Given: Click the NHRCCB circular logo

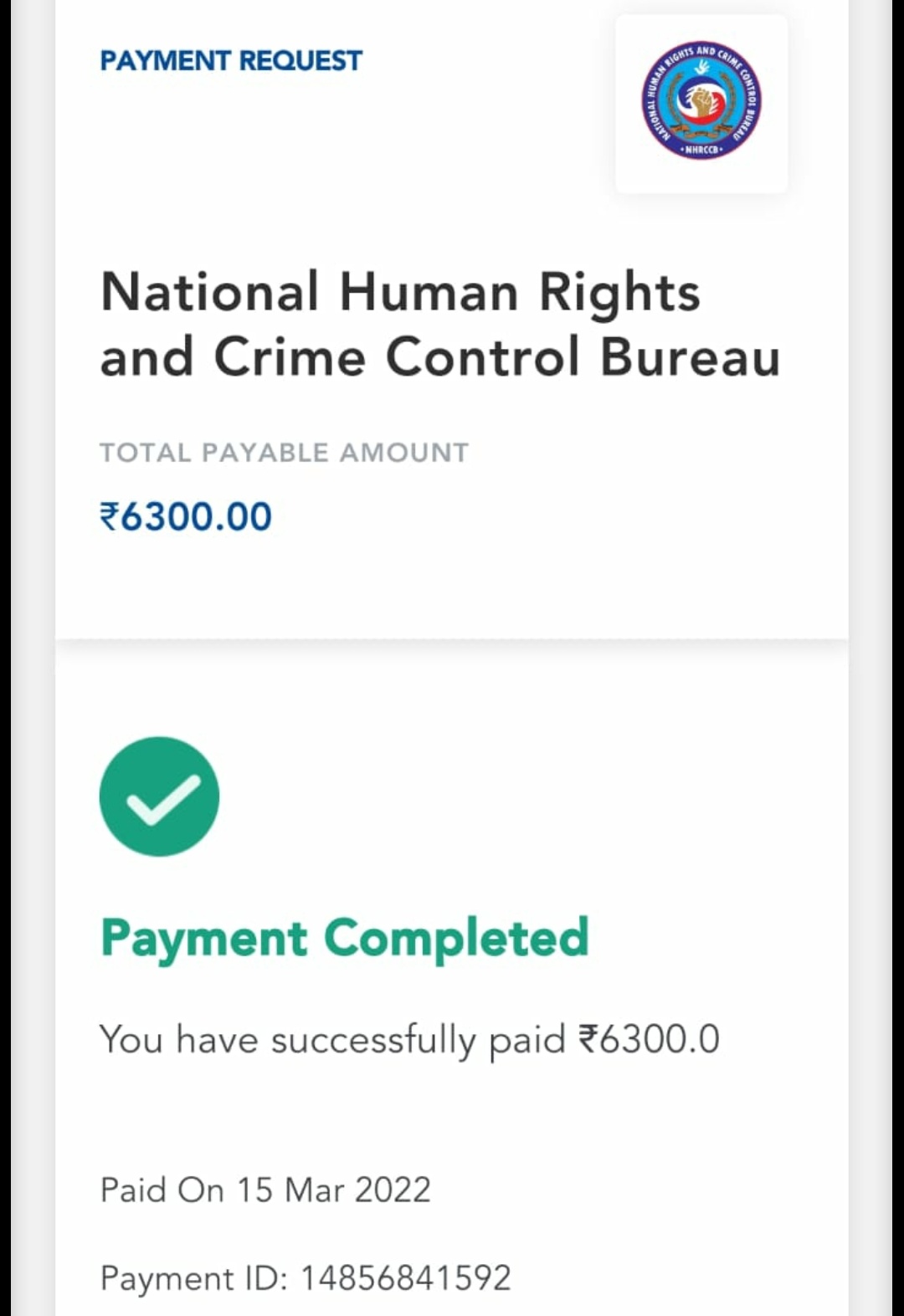Looking at the screenshot, I should 701,101.
